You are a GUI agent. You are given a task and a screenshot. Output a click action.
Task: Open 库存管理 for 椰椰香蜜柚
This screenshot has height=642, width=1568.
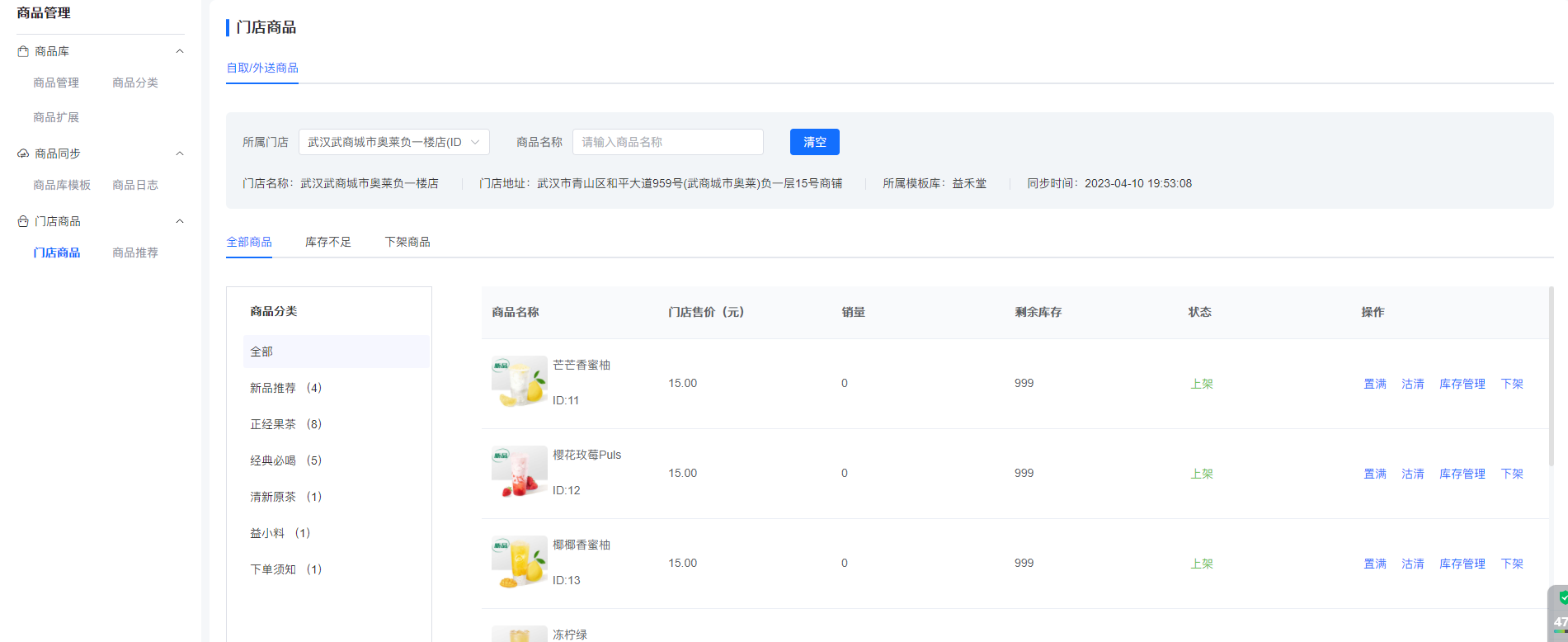pos(1462,564)
